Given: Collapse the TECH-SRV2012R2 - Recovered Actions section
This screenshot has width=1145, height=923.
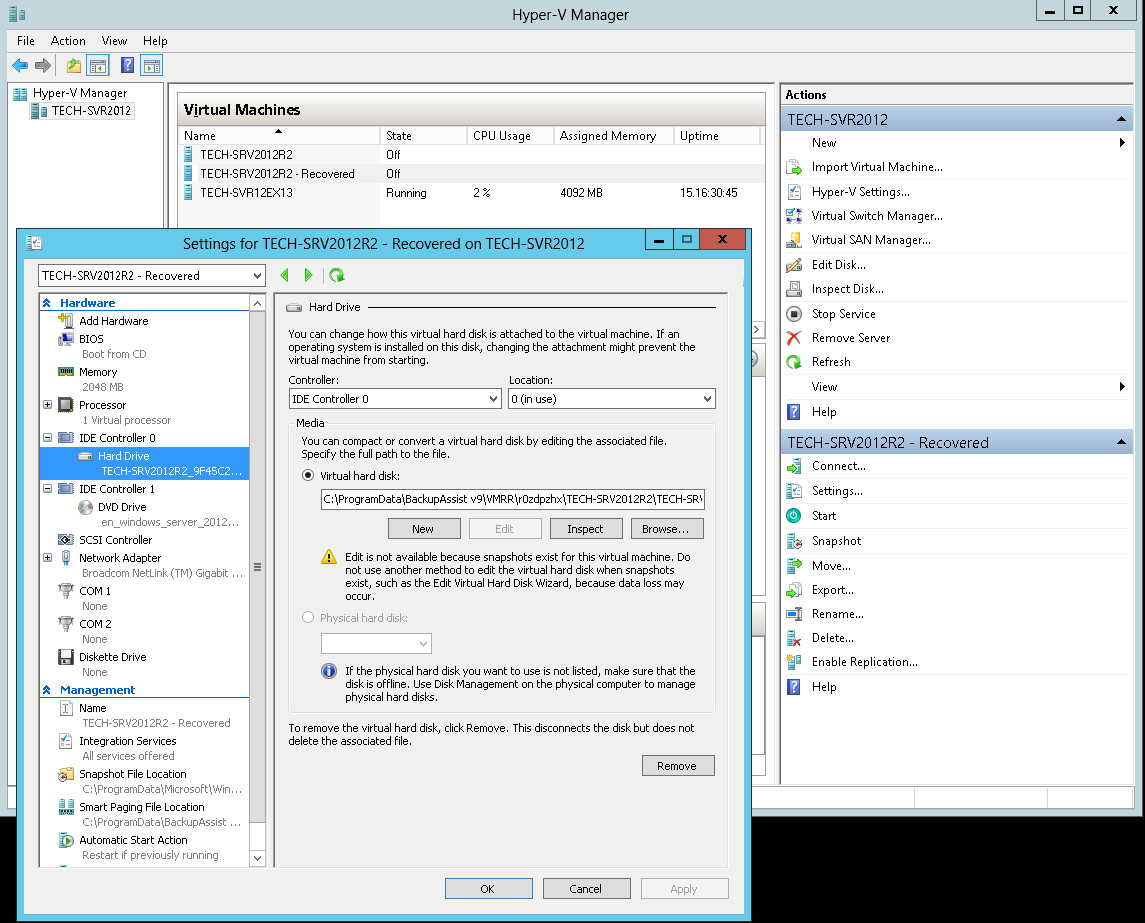Looking at the screenshot, I should pyautogui.click(x=1121, y=443).
